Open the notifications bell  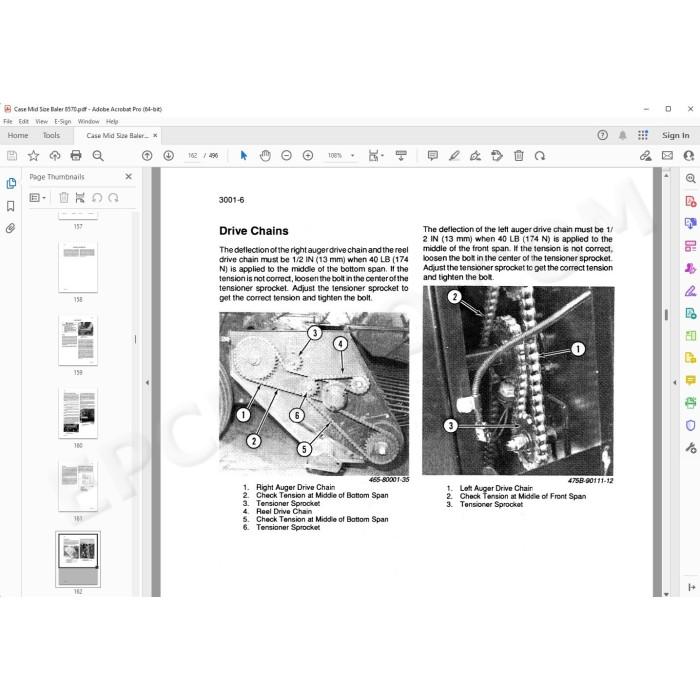pyautogui.click(x=623, y=135)
